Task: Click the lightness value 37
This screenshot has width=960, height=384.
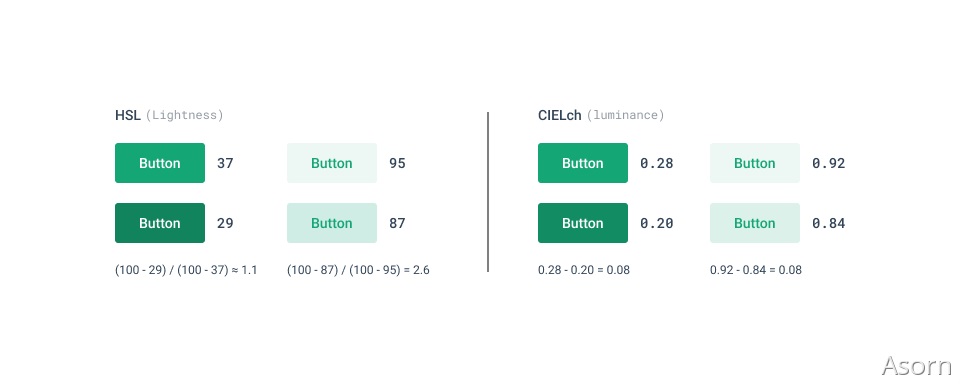Action: pyautogui.click(x=225, y=164)
